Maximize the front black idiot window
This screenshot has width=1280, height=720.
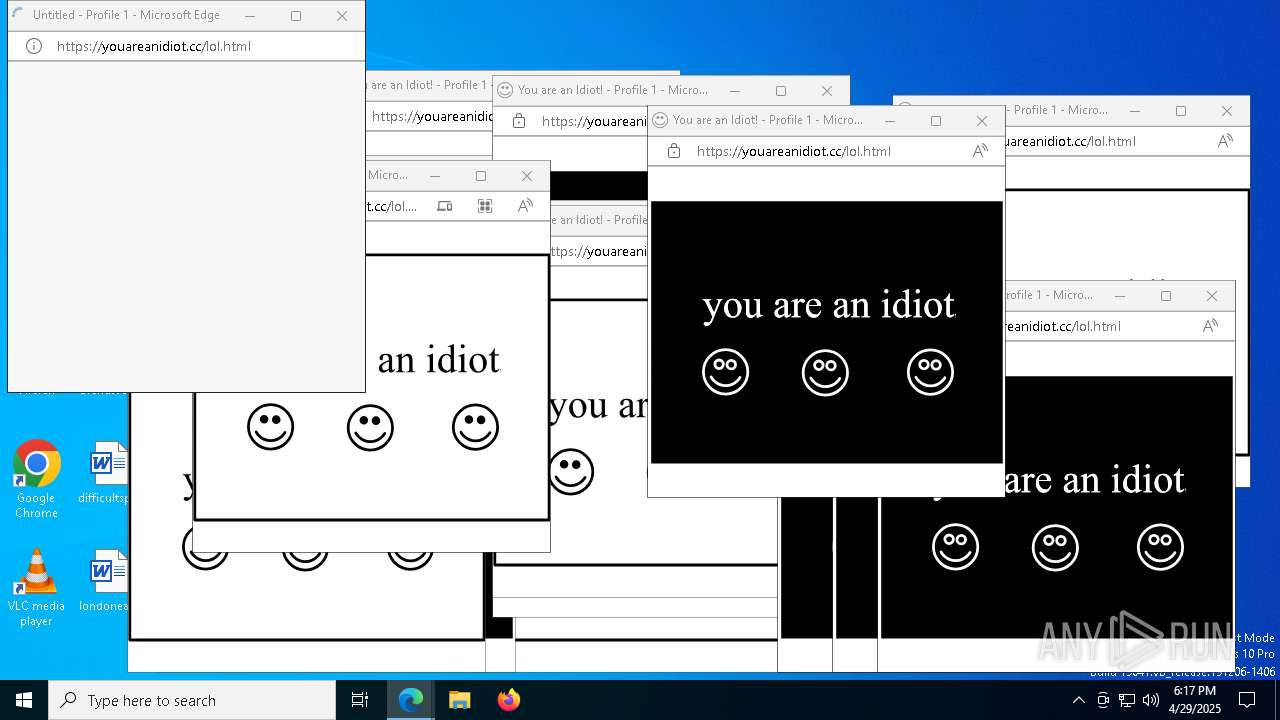click(x=936, y=120)
